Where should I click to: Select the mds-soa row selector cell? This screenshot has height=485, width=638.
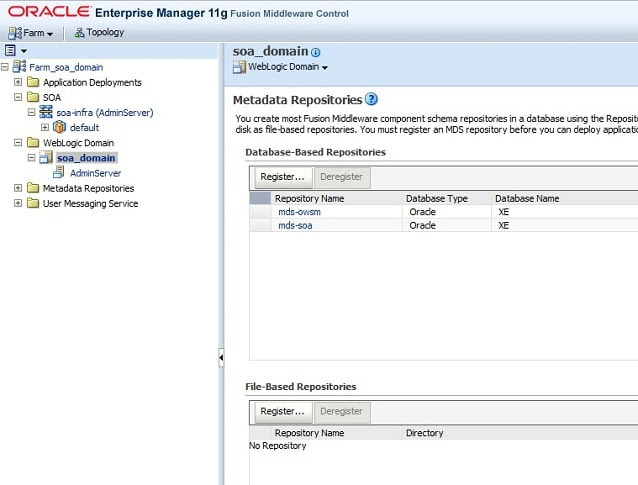click(x=260, y=225)
